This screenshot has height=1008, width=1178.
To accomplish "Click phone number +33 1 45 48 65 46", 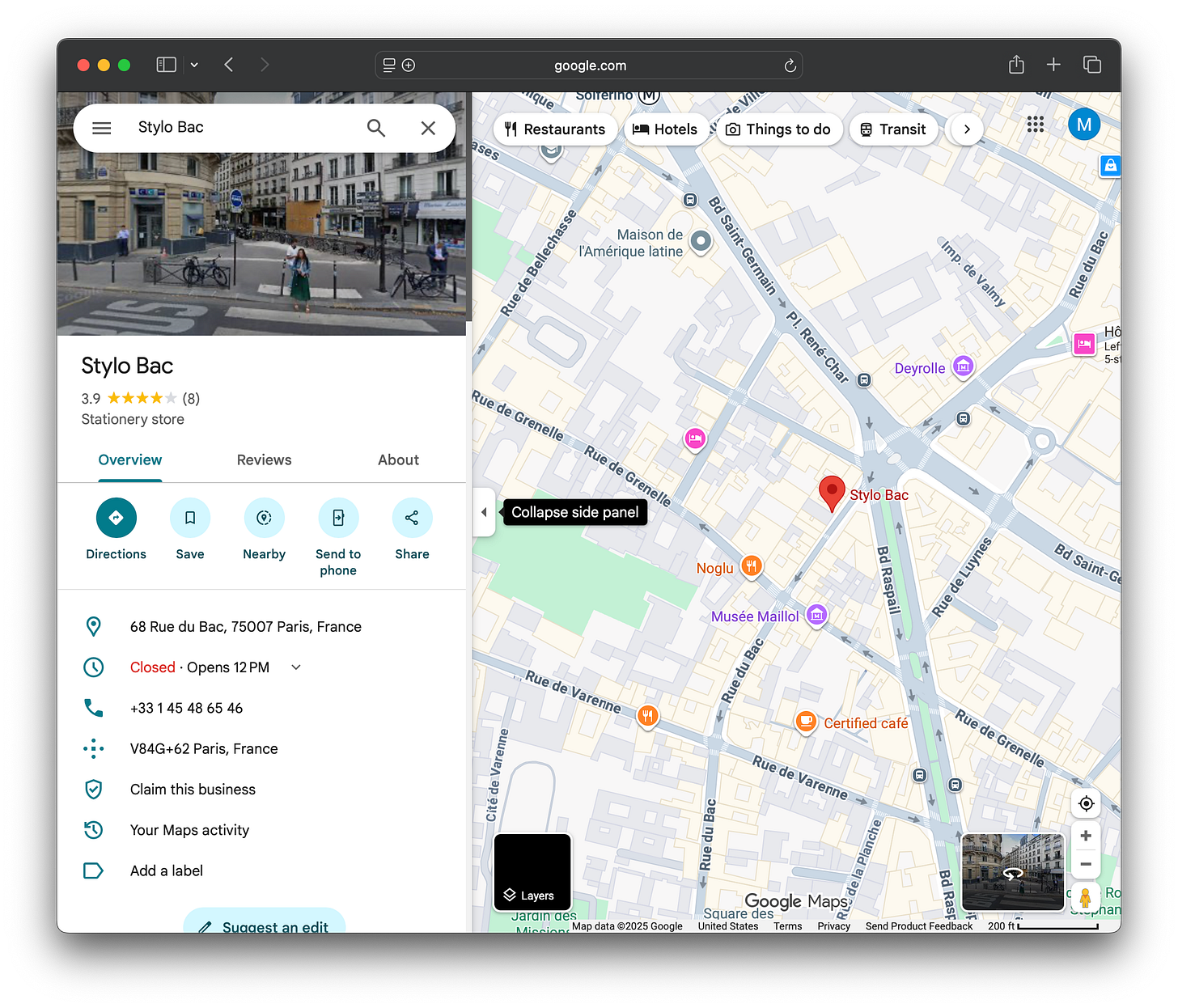I will [187, 708].
